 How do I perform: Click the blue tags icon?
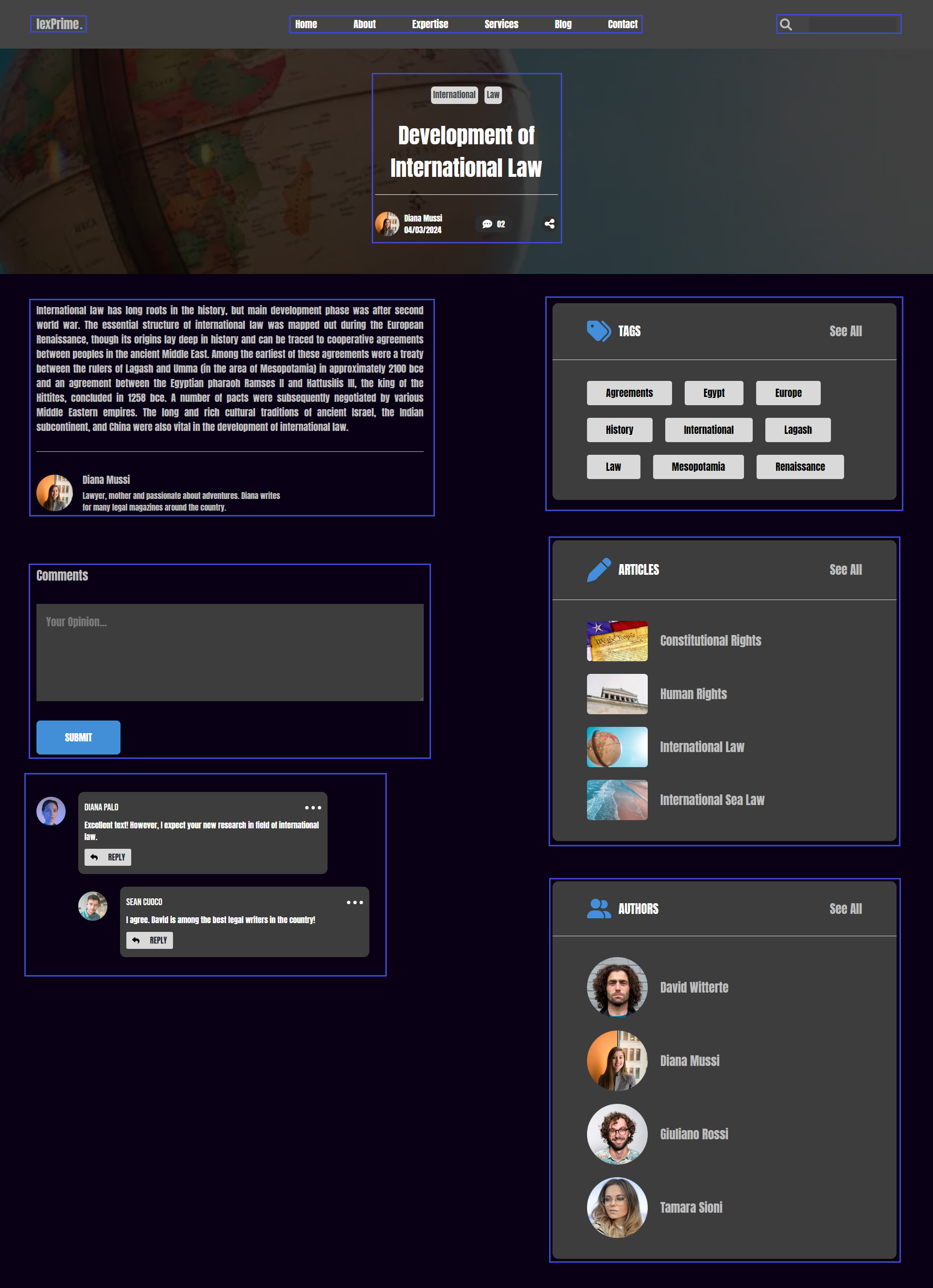(x=599, y=331)
